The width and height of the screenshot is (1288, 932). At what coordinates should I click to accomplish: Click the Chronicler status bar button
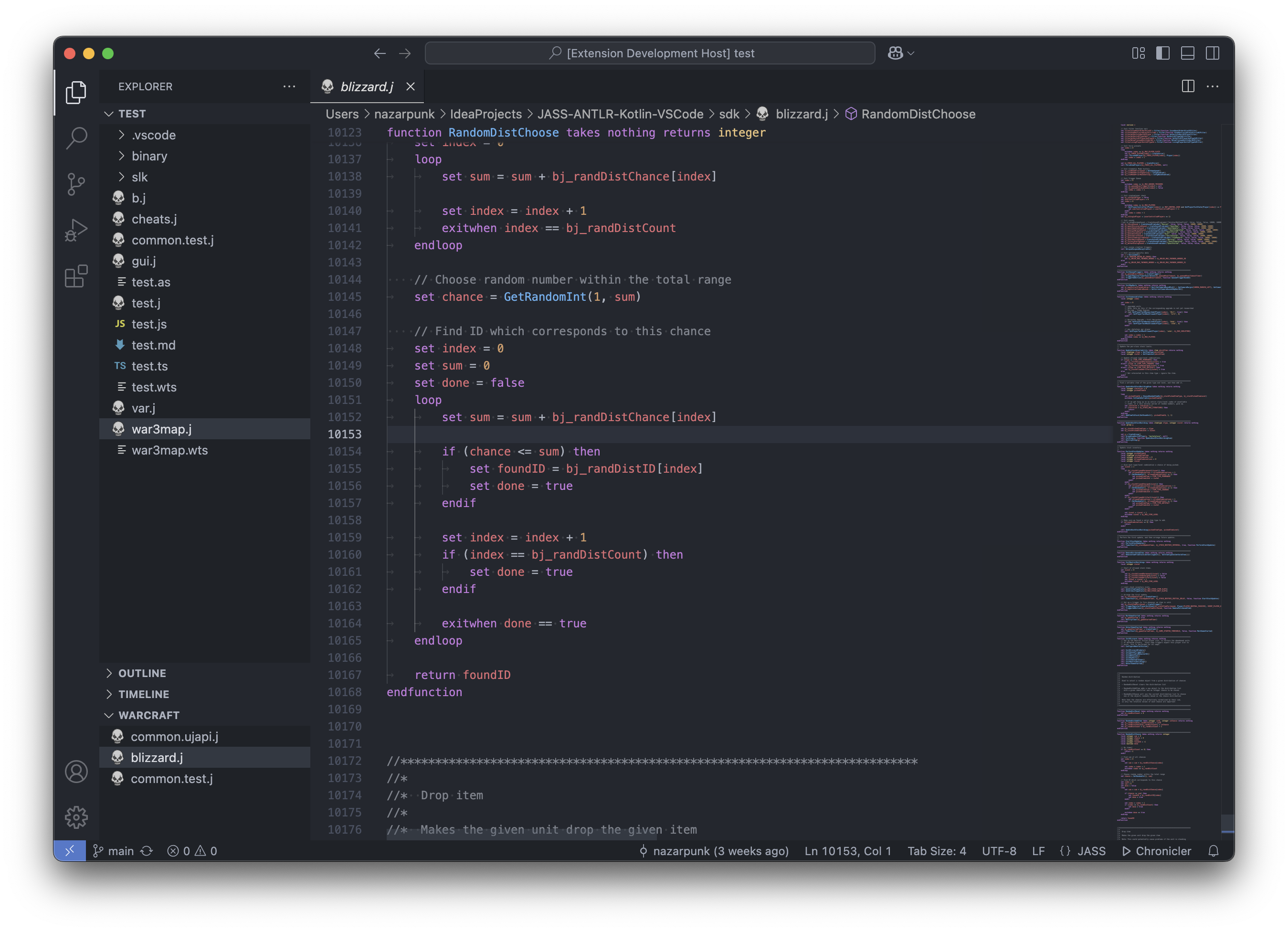(x=1156, y=851)
